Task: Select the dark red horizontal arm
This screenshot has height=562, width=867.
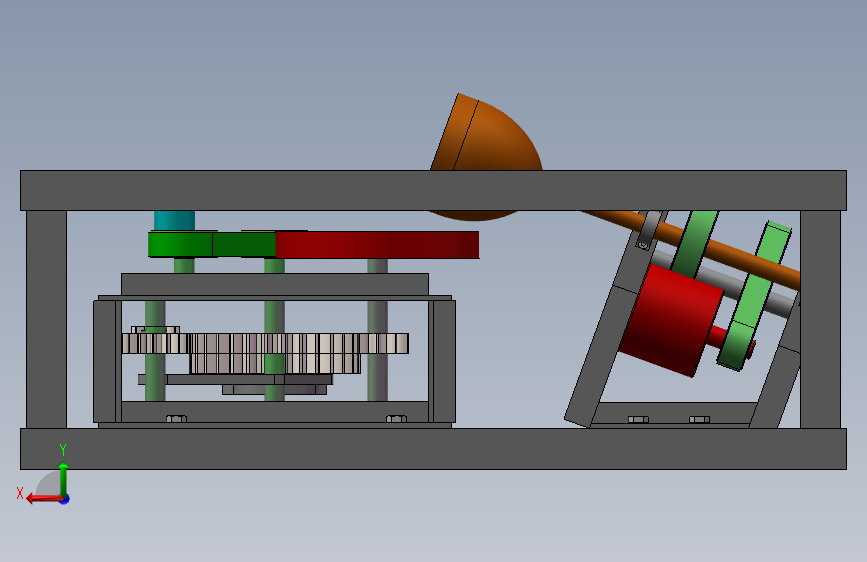Action: (x=377, y=245)
